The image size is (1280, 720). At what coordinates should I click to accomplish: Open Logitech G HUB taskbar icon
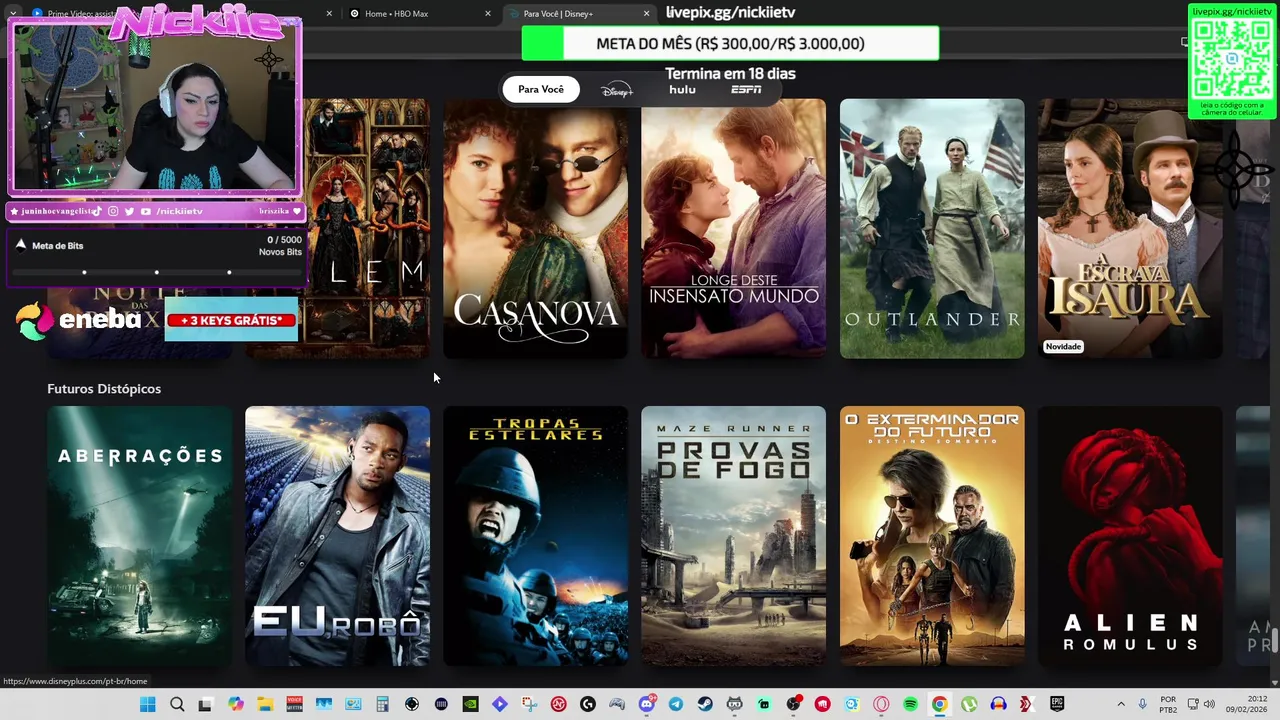point(588,704)
